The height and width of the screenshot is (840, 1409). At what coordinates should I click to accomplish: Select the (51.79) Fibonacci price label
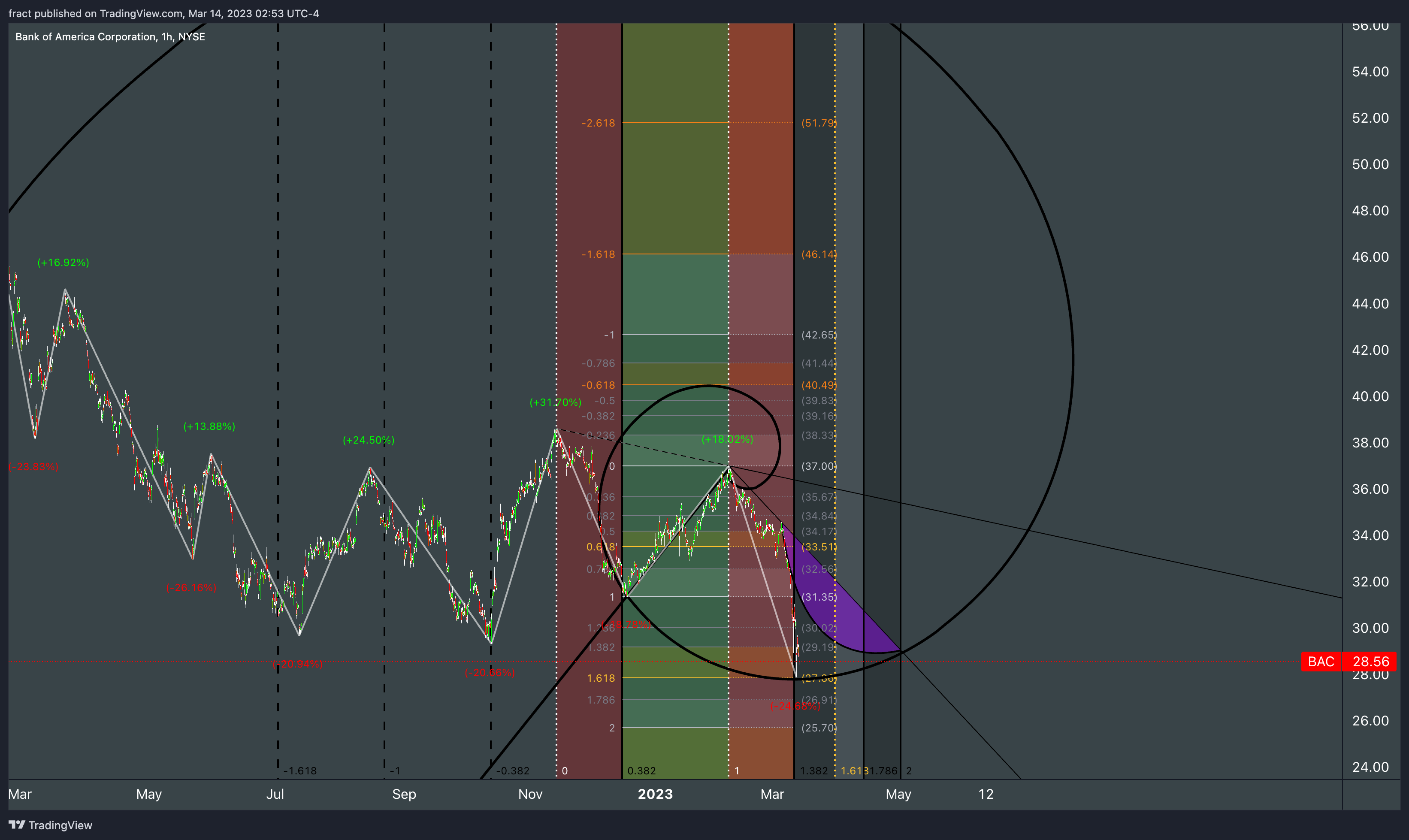click(819, 123)
